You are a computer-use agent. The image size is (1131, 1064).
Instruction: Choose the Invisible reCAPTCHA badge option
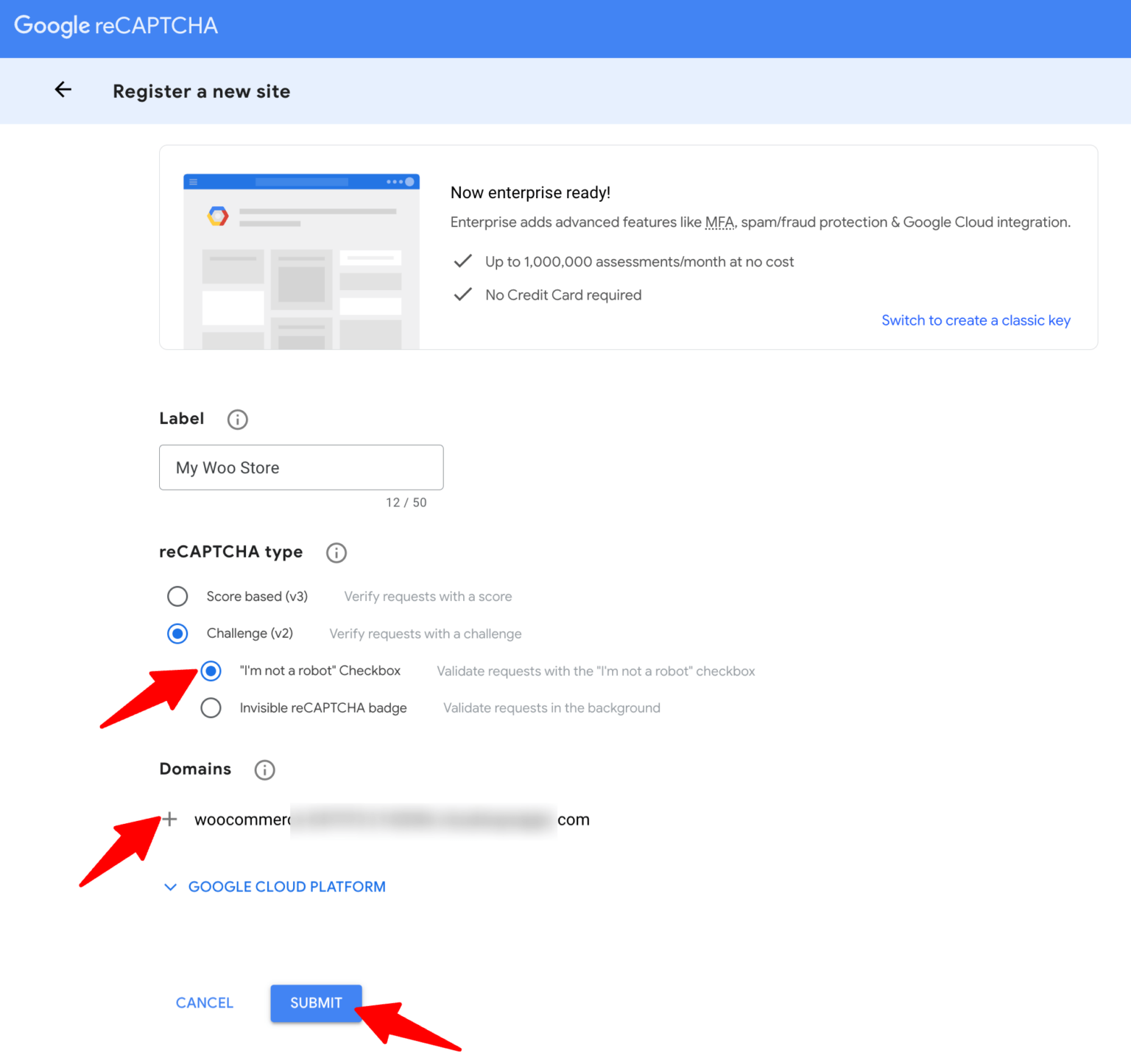coord(211,708)
